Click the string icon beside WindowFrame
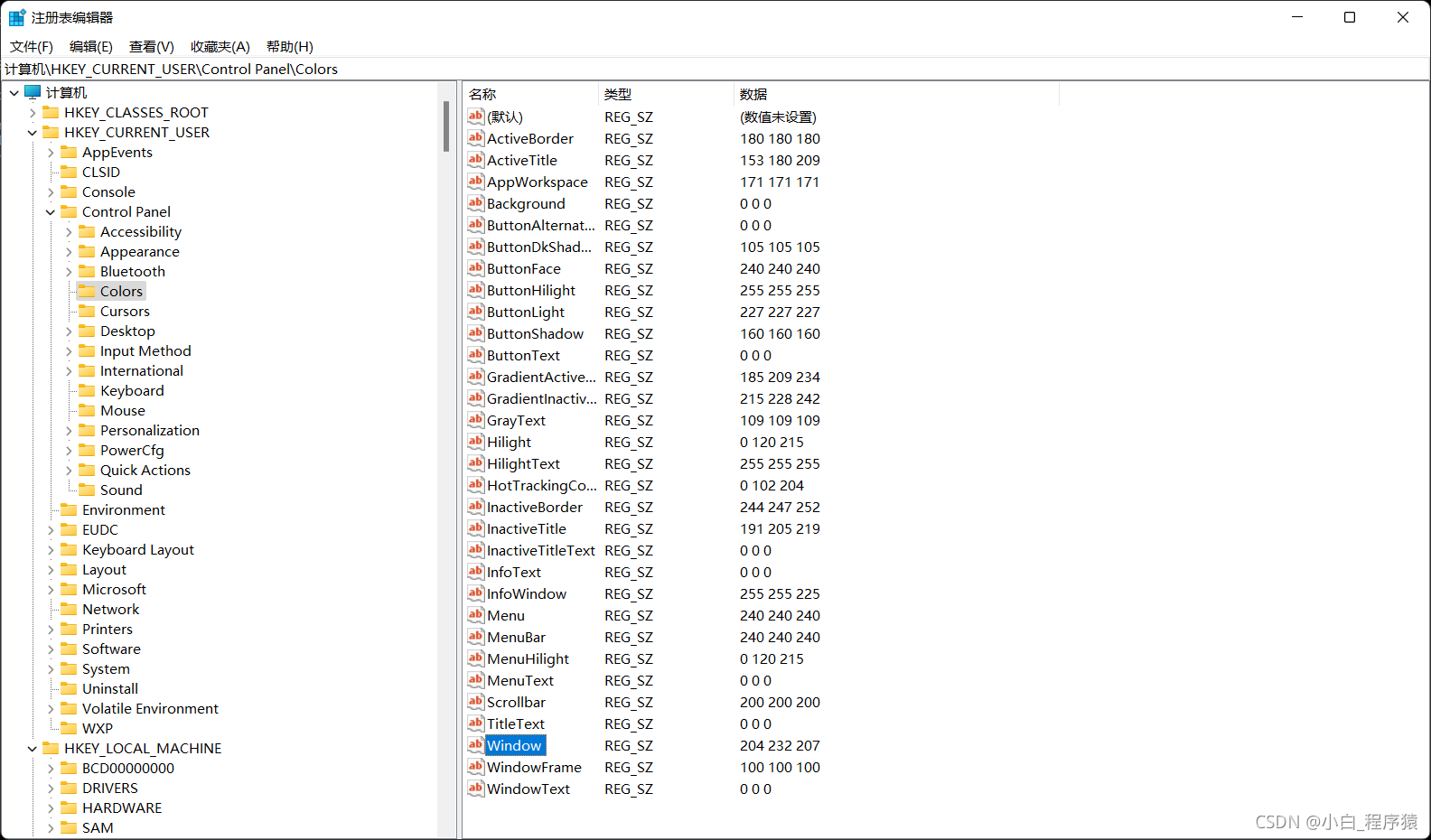 [x=476, y=767]
